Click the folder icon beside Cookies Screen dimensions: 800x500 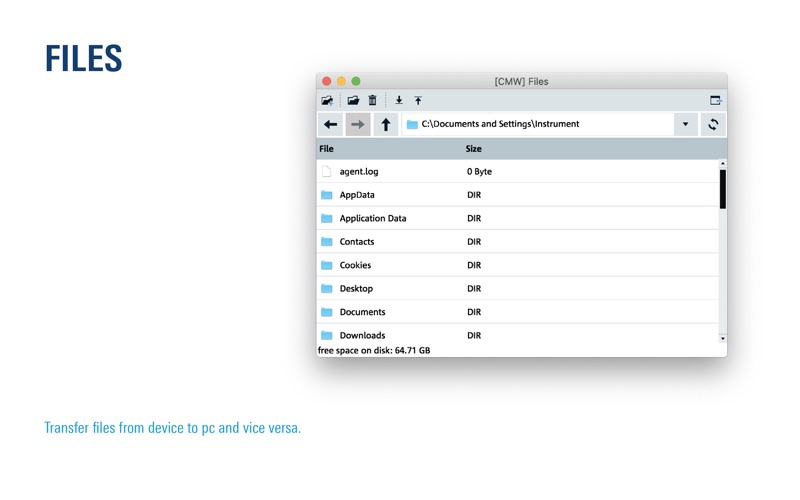point(327,265)
